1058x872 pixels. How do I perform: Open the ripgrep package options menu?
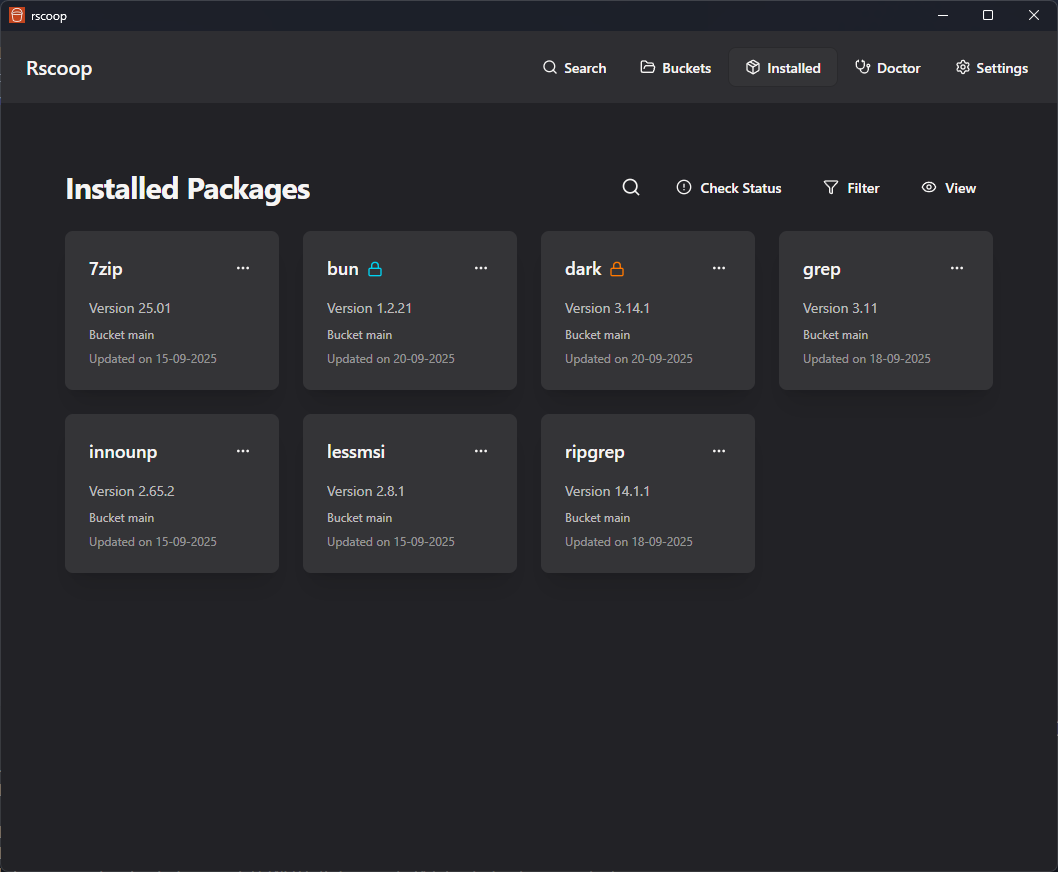tap(719, 451)
